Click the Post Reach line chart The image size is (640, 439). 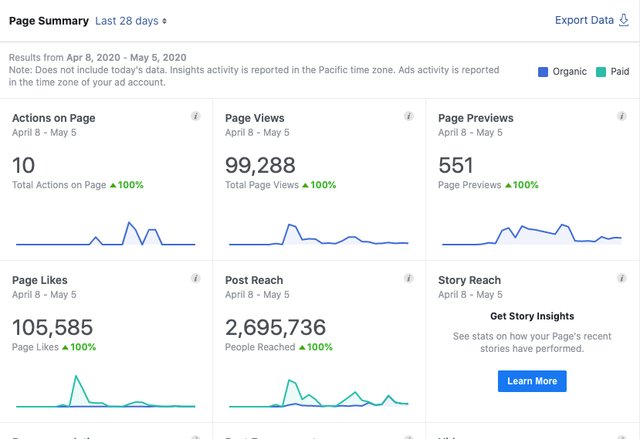[319, 393]
